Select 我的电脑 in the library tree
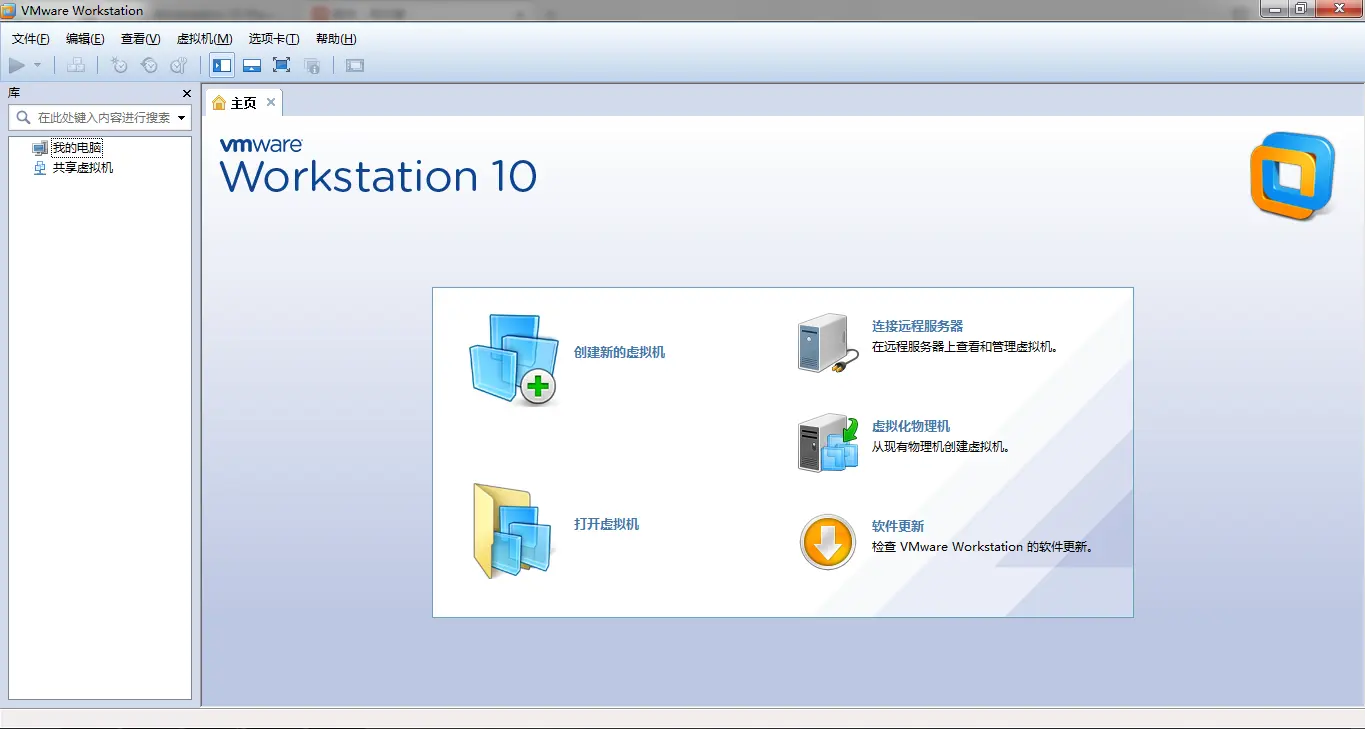 point(77,148)
